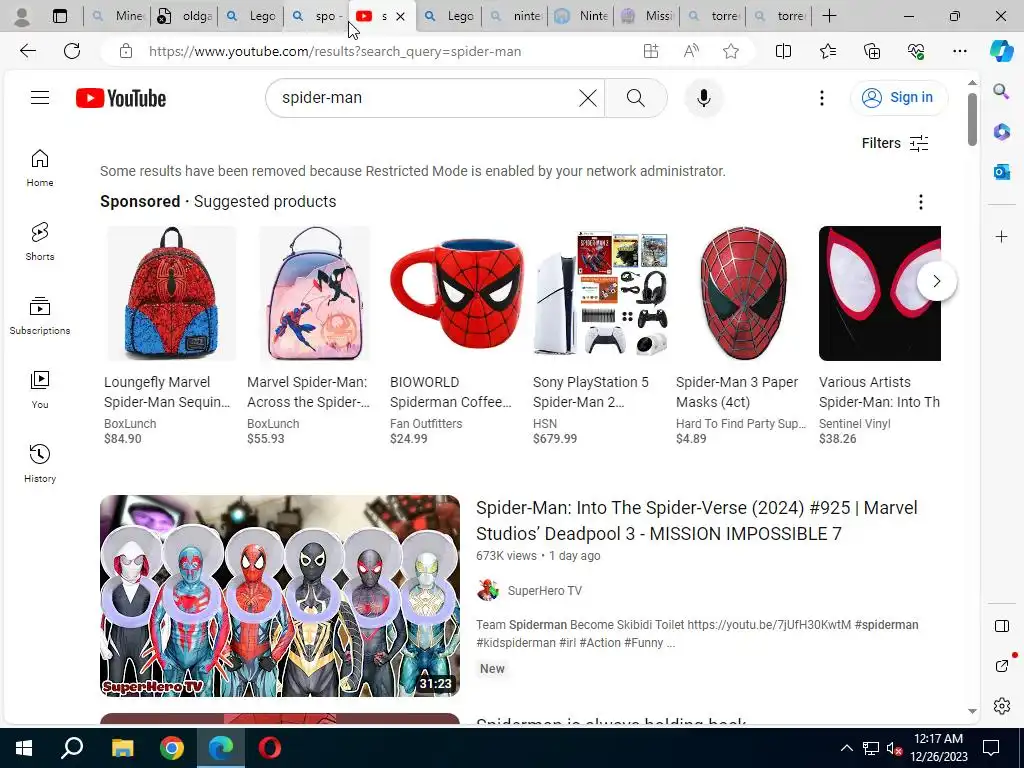Open the Edge profile icon
Image resolution: width=1024 pixels, height=768 pixels.
point(22,16)
